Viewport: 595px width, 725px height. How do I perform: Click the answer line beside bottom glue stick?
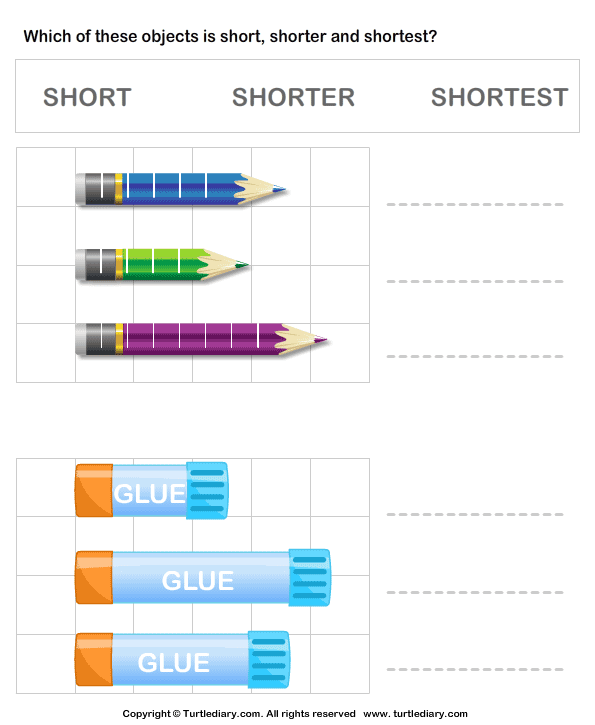point(475,669)
